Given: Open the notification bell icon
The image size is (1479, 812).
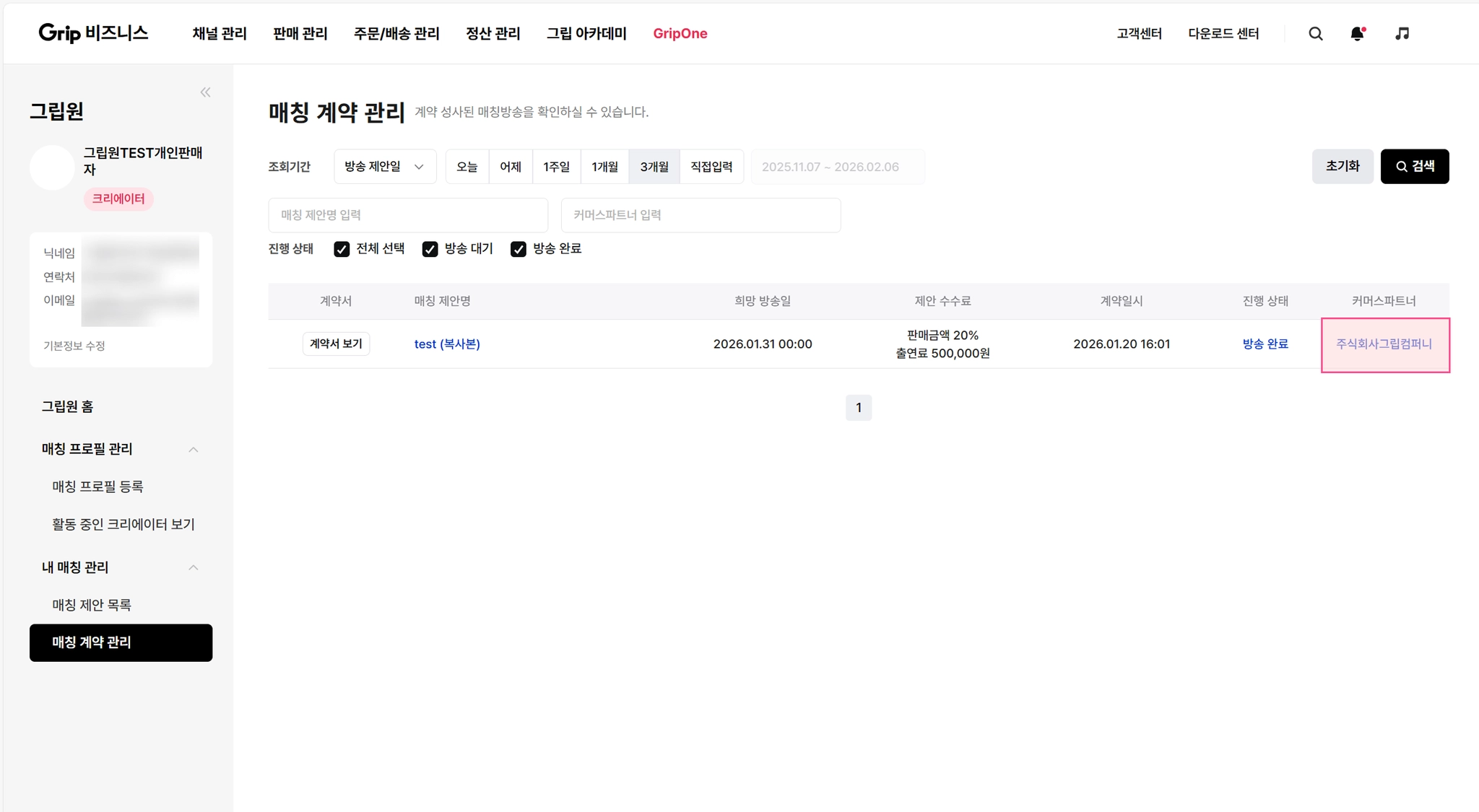Looking at the screenshot, I should pyautogui.click(x=1357, y=34).
